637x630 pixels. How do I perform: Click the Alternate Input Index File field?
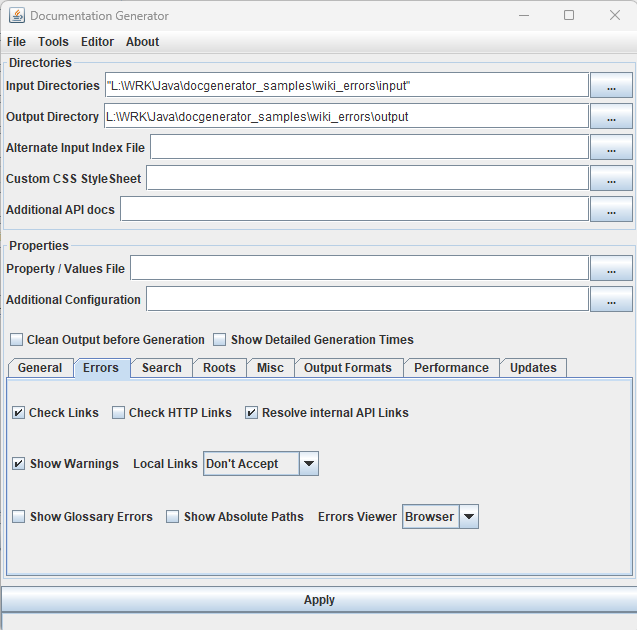pos(369,147)
